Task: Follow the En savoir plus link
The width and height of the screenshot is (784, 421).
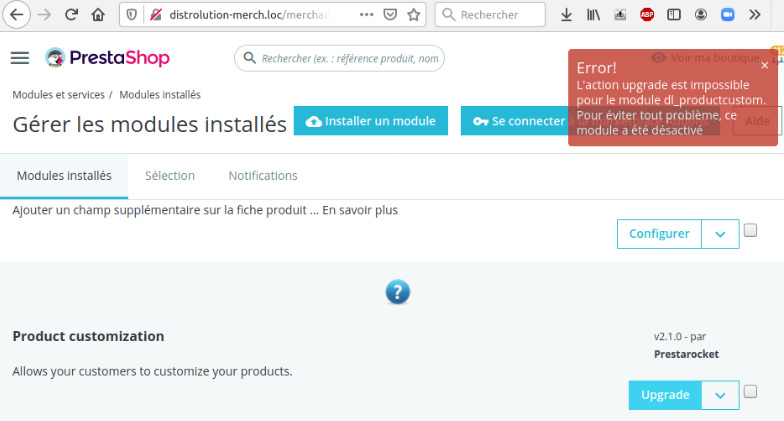Action: click(x=360, y=210)
